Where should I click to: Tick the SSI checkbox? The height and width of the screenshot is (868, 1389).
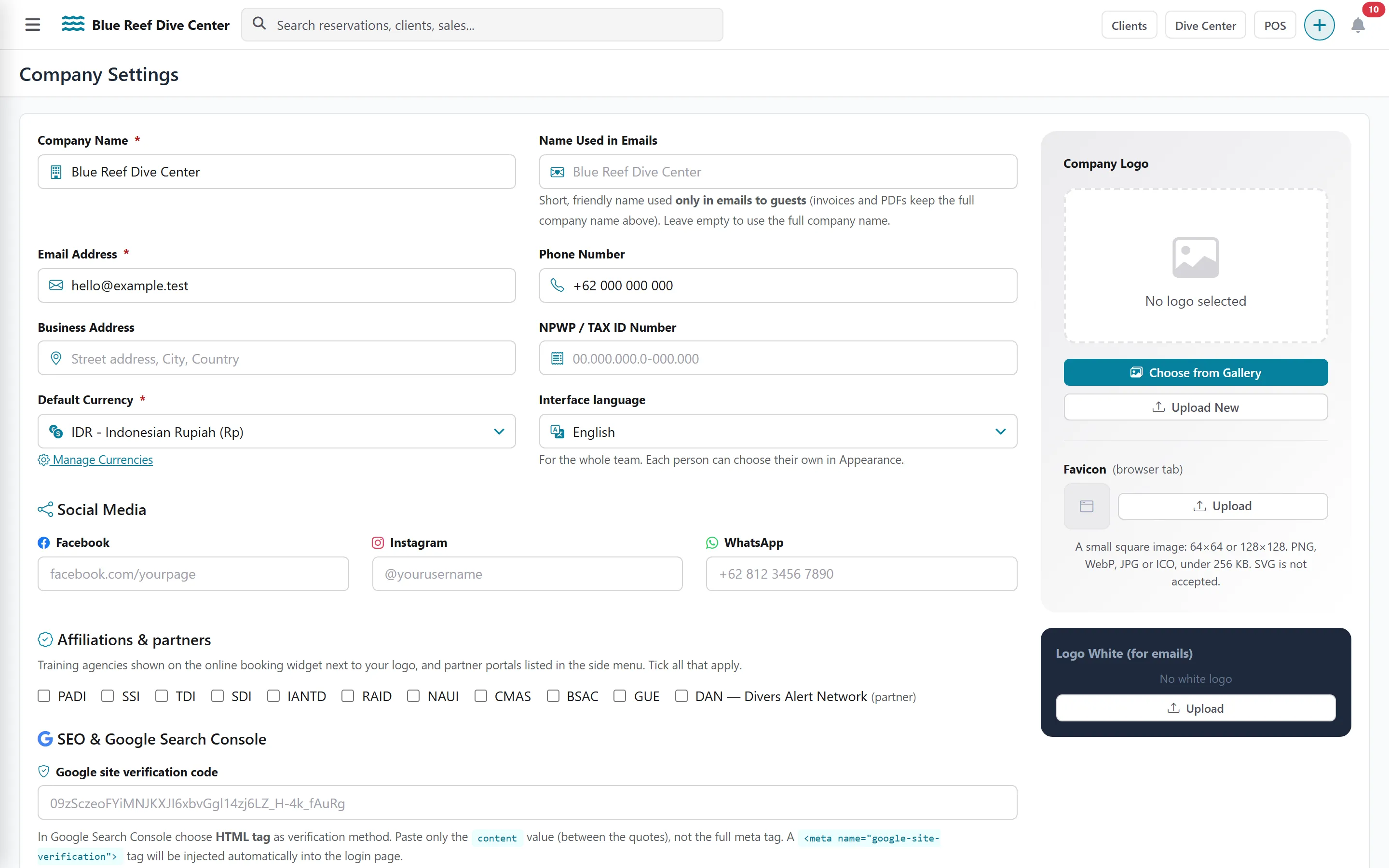pyautogui.click(x=108, y=696)
